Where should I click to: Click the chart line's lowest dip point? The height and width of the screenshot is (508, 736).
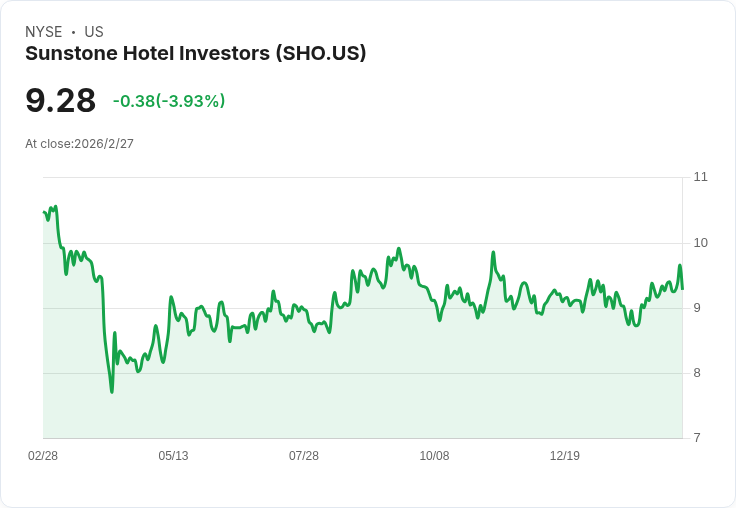tap(112, 391)
